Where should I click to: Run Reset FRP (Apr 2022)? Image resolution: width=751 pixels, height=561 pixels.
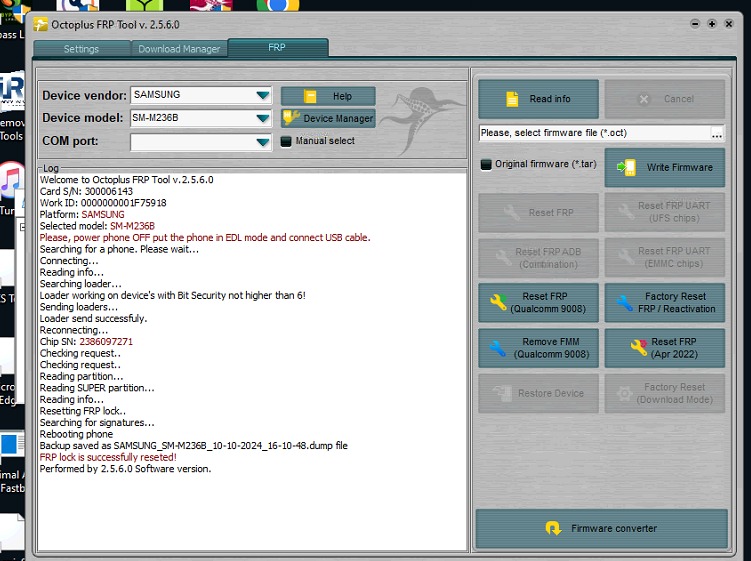(x=665, y=348)
